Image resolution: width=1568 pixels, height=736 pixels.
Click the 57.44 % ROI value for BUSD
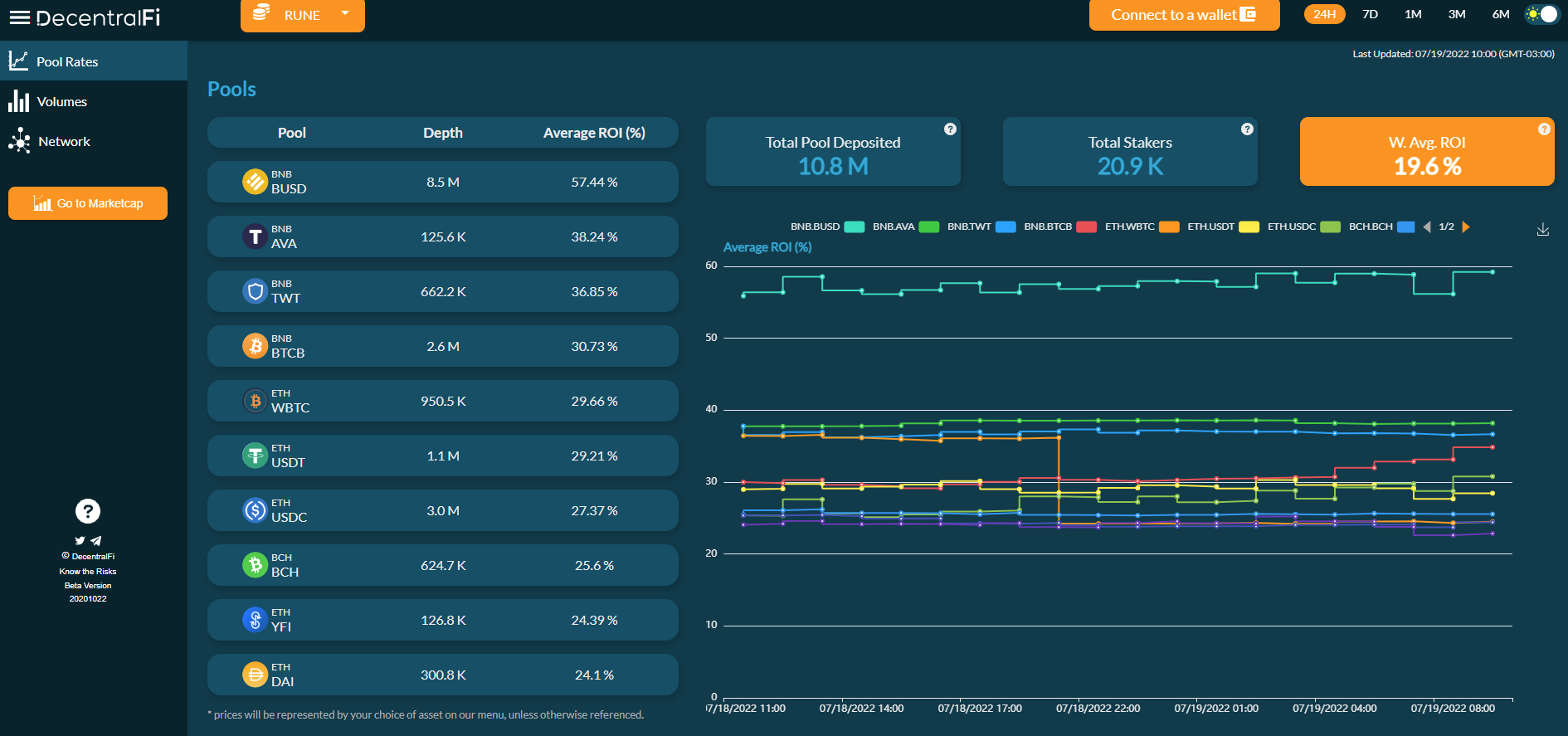(x=594, y=182)
